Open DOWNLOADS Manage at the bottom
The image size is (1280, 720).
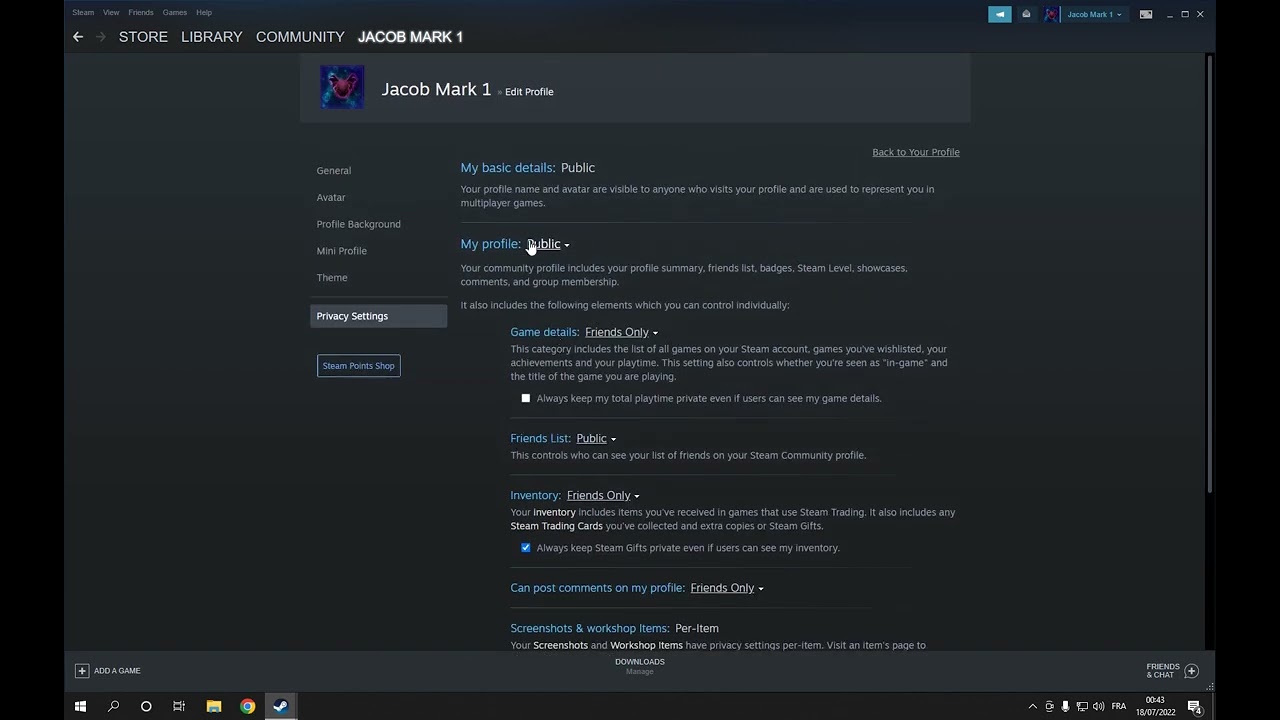point(640,666)
